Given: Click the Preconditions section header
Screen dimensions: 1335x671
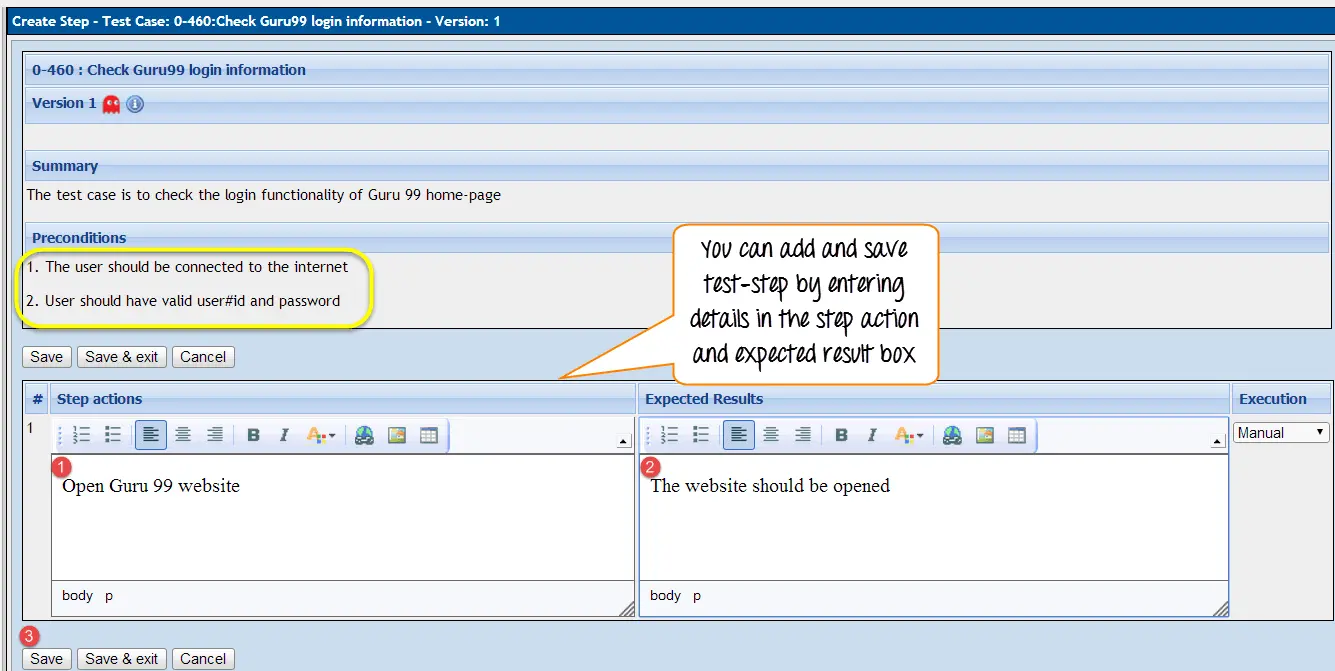Looking at the screenshot, I should [677, 238].
